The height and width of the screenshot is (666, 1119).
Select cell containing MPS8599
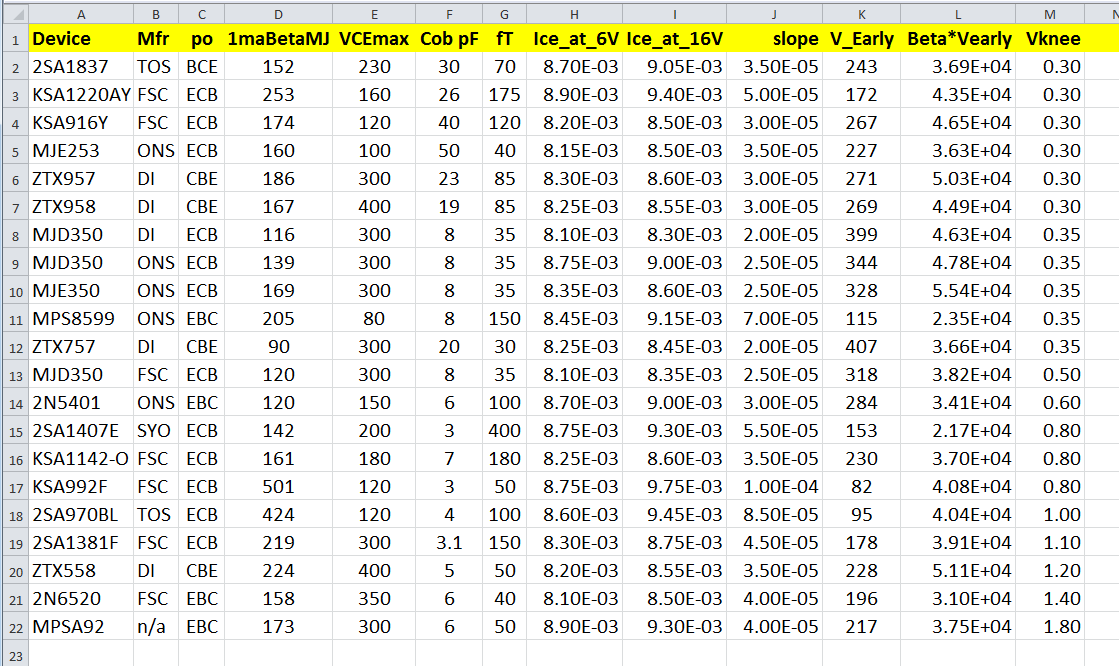pos(81,319)
